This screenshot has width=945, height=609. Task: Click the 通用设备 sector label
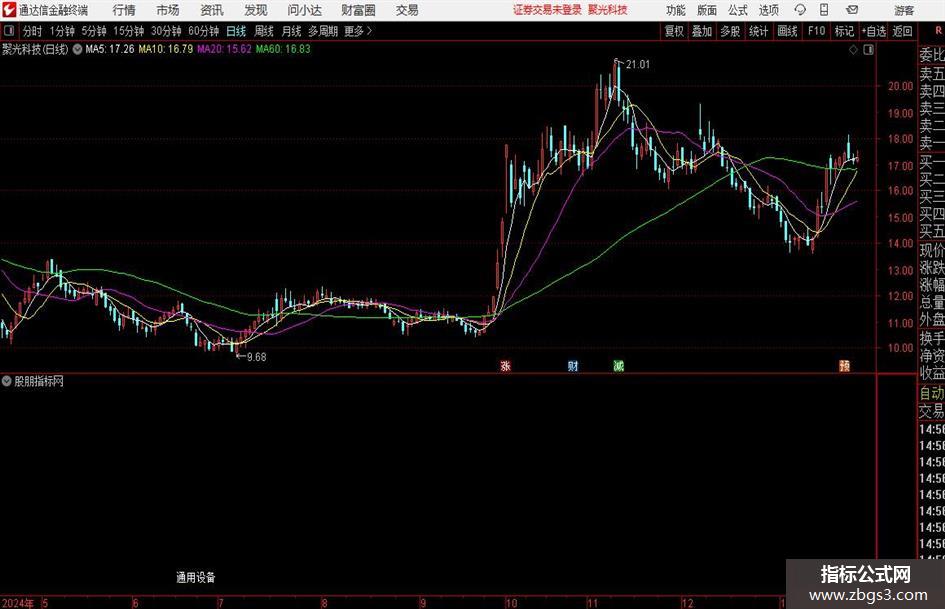point(196,577)
